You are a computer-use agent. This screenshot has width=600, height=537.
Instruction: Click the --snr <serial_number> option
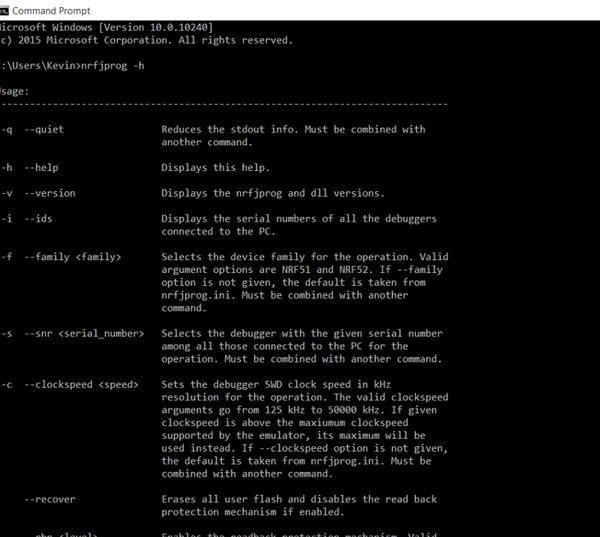(x=84, y=334)
